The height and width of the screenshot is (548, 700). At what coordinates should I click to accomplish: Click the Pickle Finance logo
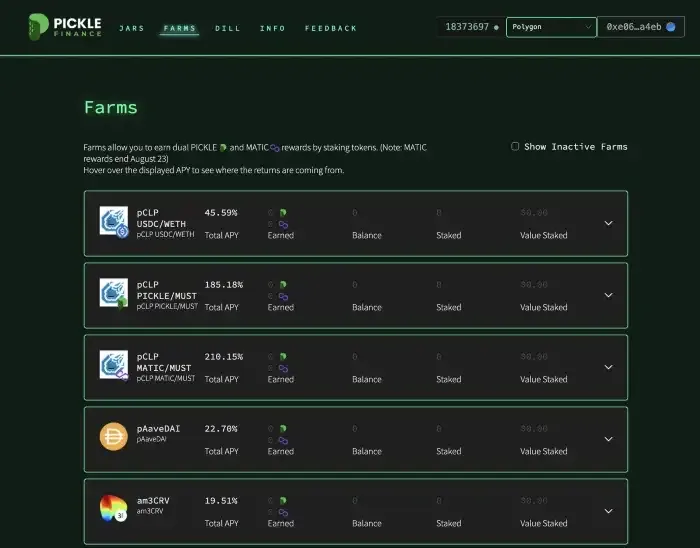pos(65,27)
